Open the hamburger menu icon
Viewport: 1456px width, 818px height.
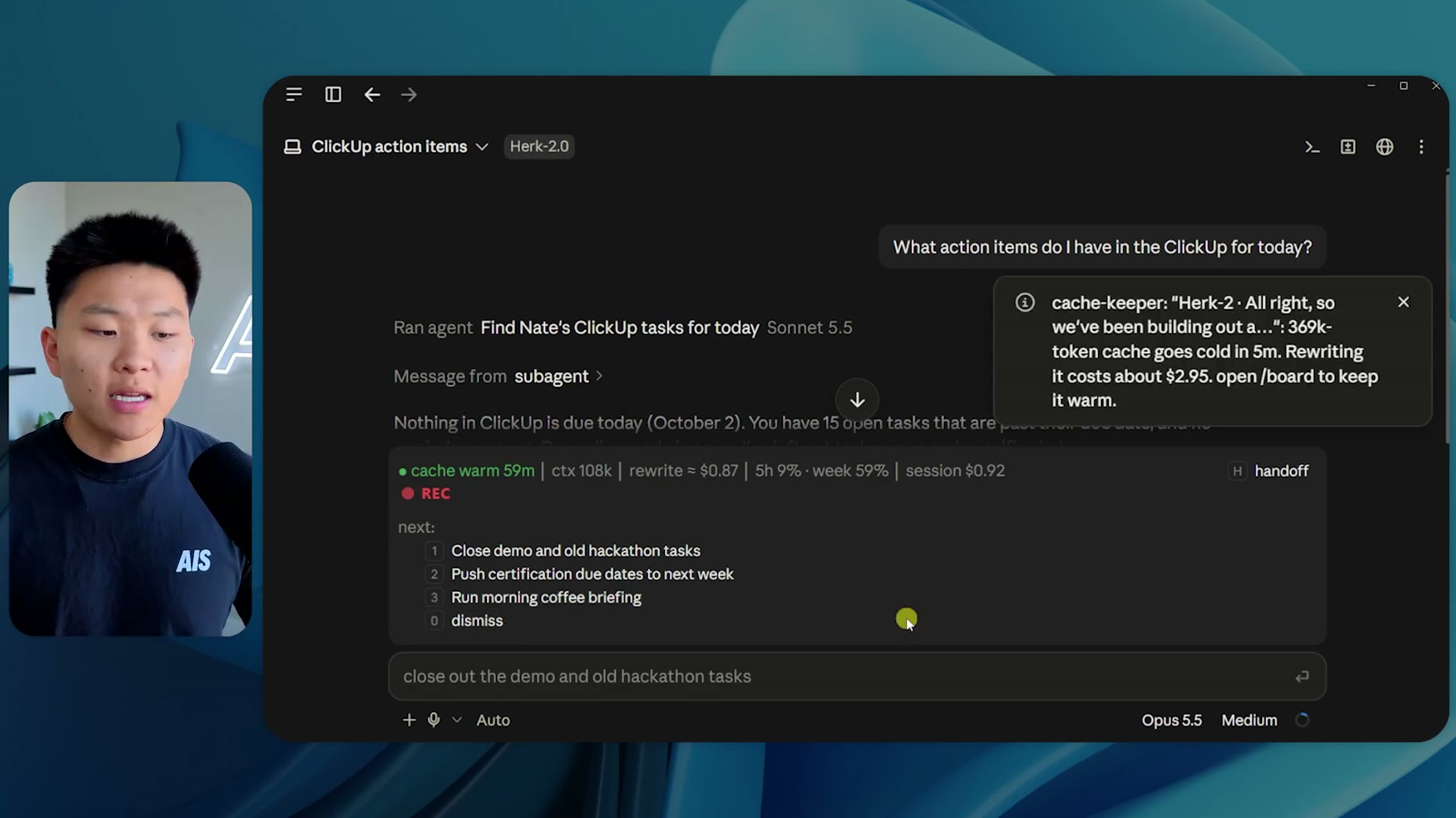tap(294, 94)
